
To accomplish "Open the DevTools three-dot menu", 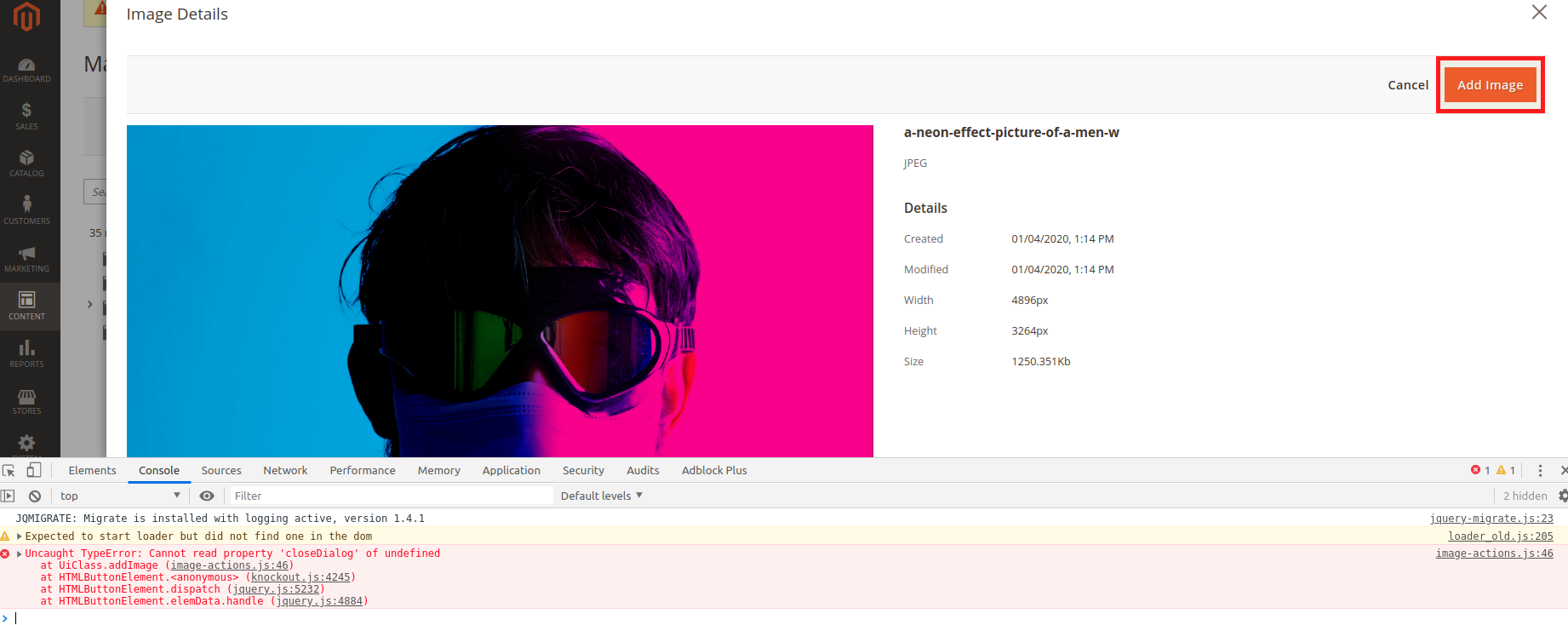I will click(x=1540, y=471).
